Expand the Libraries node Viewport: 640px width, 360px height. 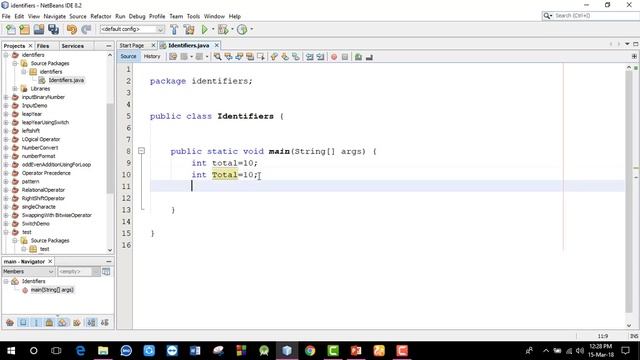coord(15,89)
